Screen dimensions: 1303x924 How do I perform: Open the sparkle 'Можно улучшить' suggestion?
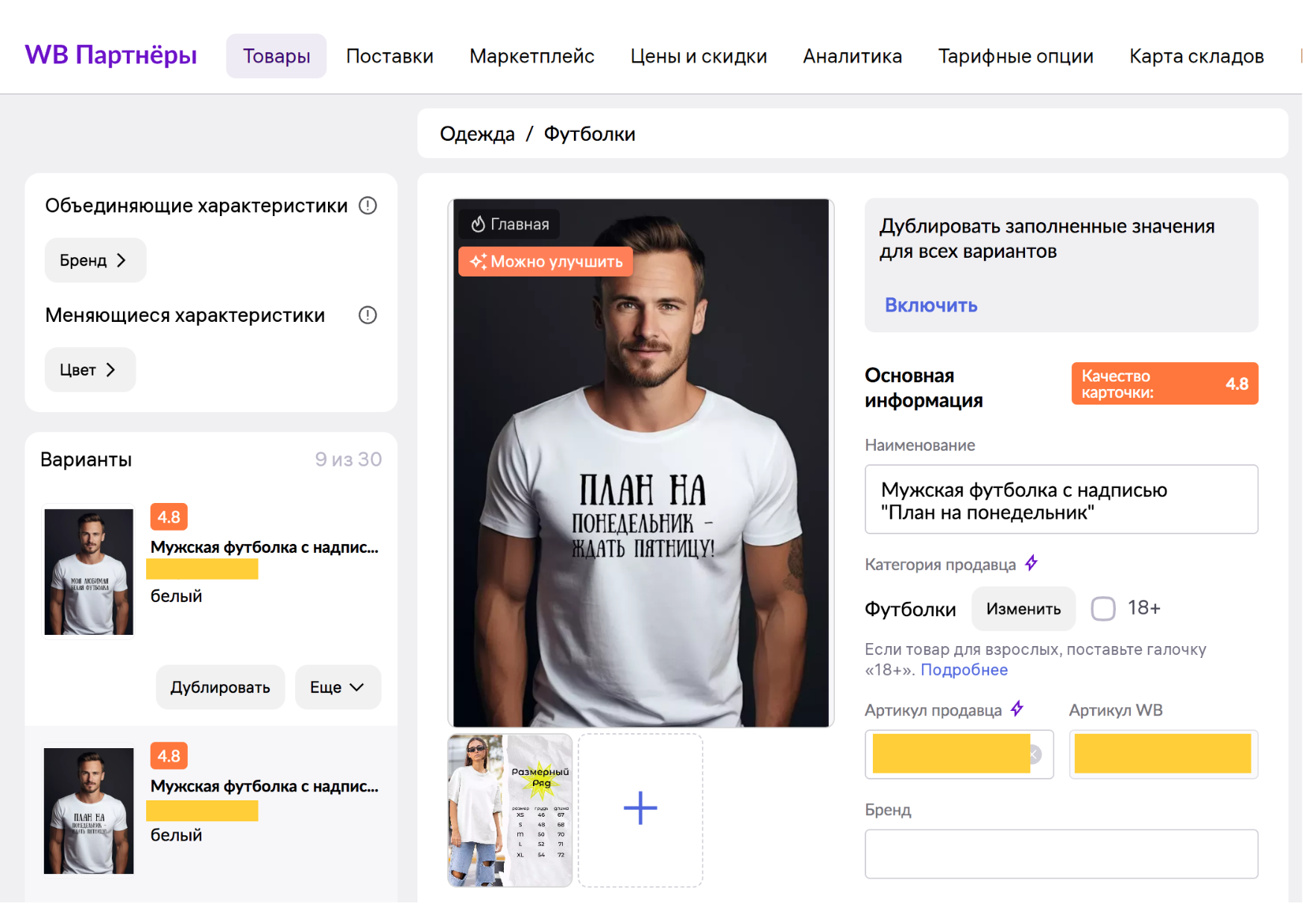coord(545,262)
